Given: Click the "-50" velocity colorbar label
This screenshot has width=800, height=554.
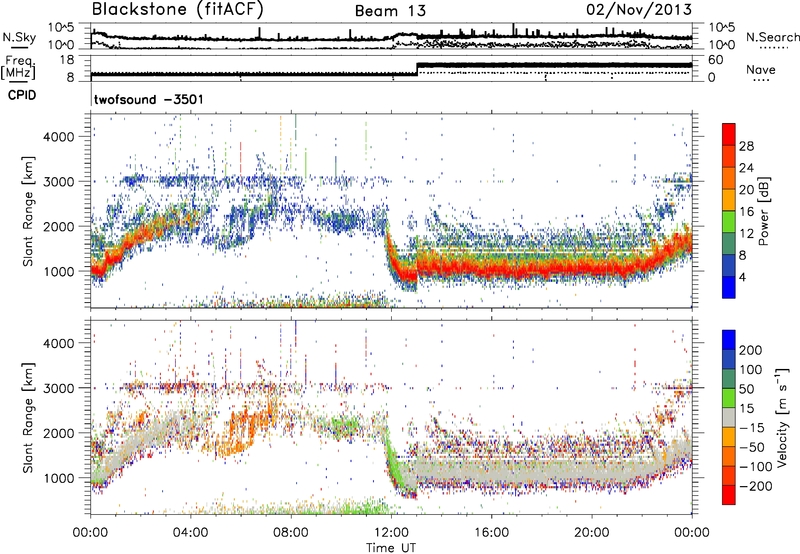Looking at the screenshot, I should pyautogui.click(x=751, y=447).
